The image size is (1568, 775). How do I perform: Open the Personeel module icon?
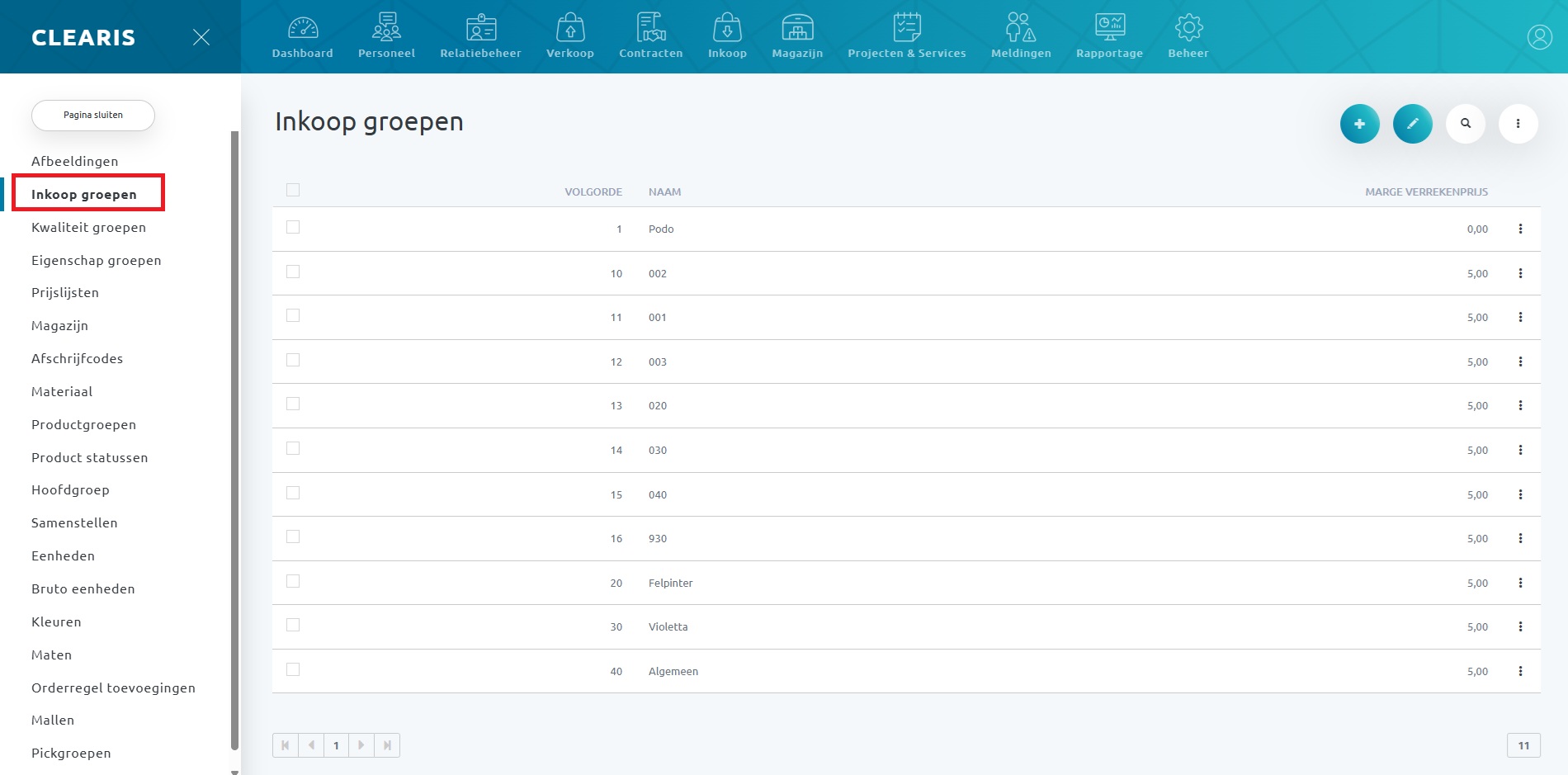[386, 28]
